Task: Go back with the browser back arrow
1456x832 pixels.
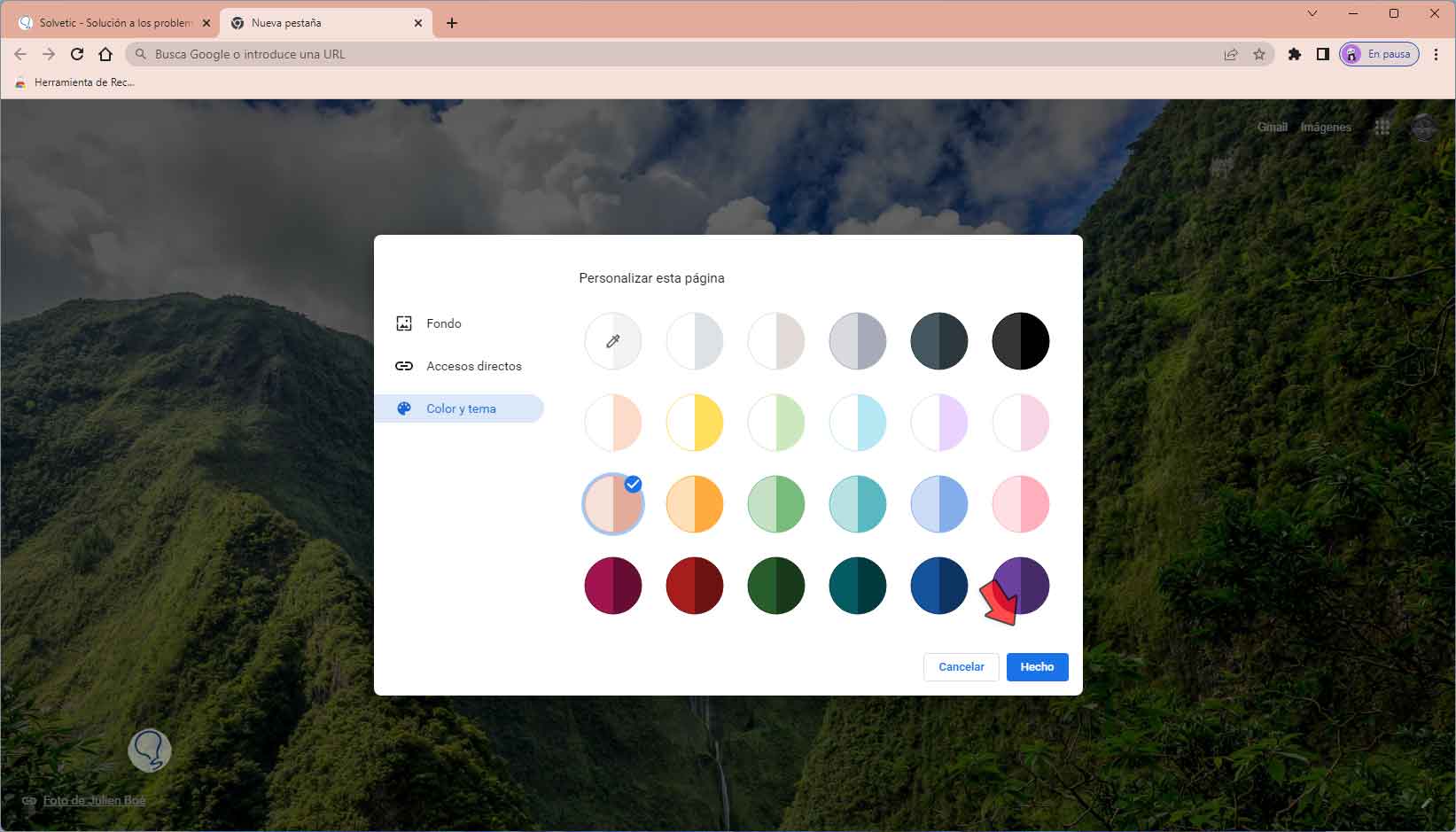Action: pos(20,54)
